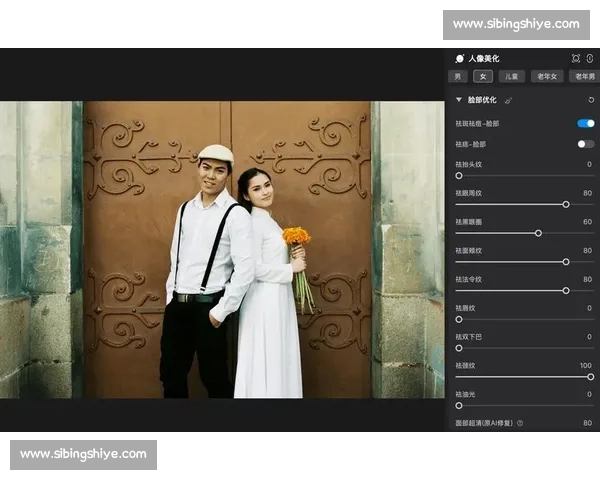Viewport: 600px width, 480px height.
Task: Click the brush icon beside 脸部优化
Action: coord(508,100)
